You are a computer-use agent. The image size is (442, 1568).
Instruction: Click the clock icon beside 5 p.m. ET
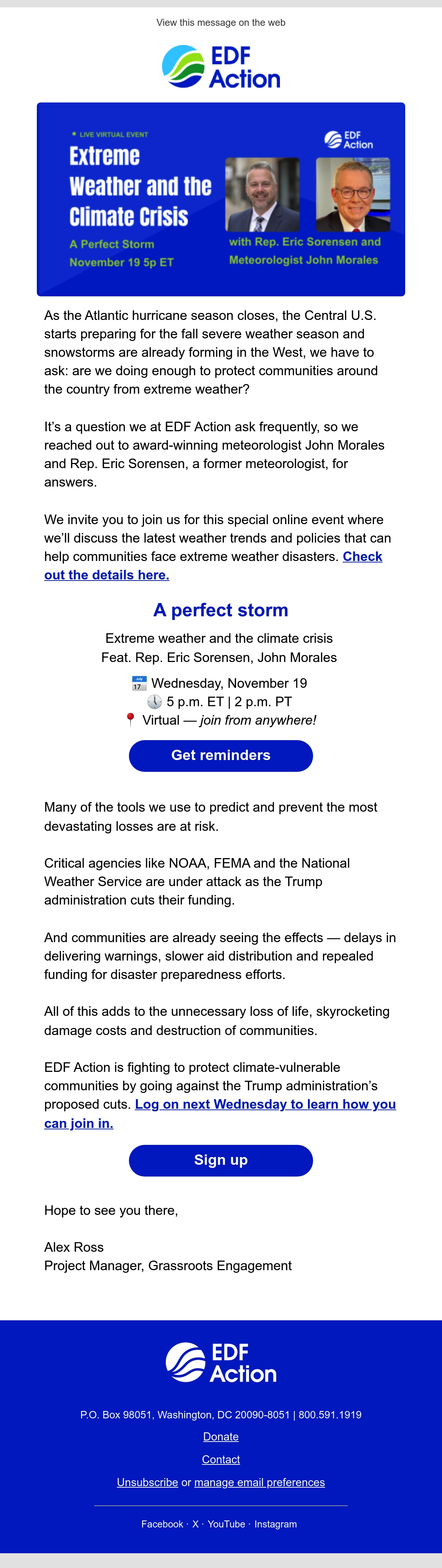coord(154,702)
